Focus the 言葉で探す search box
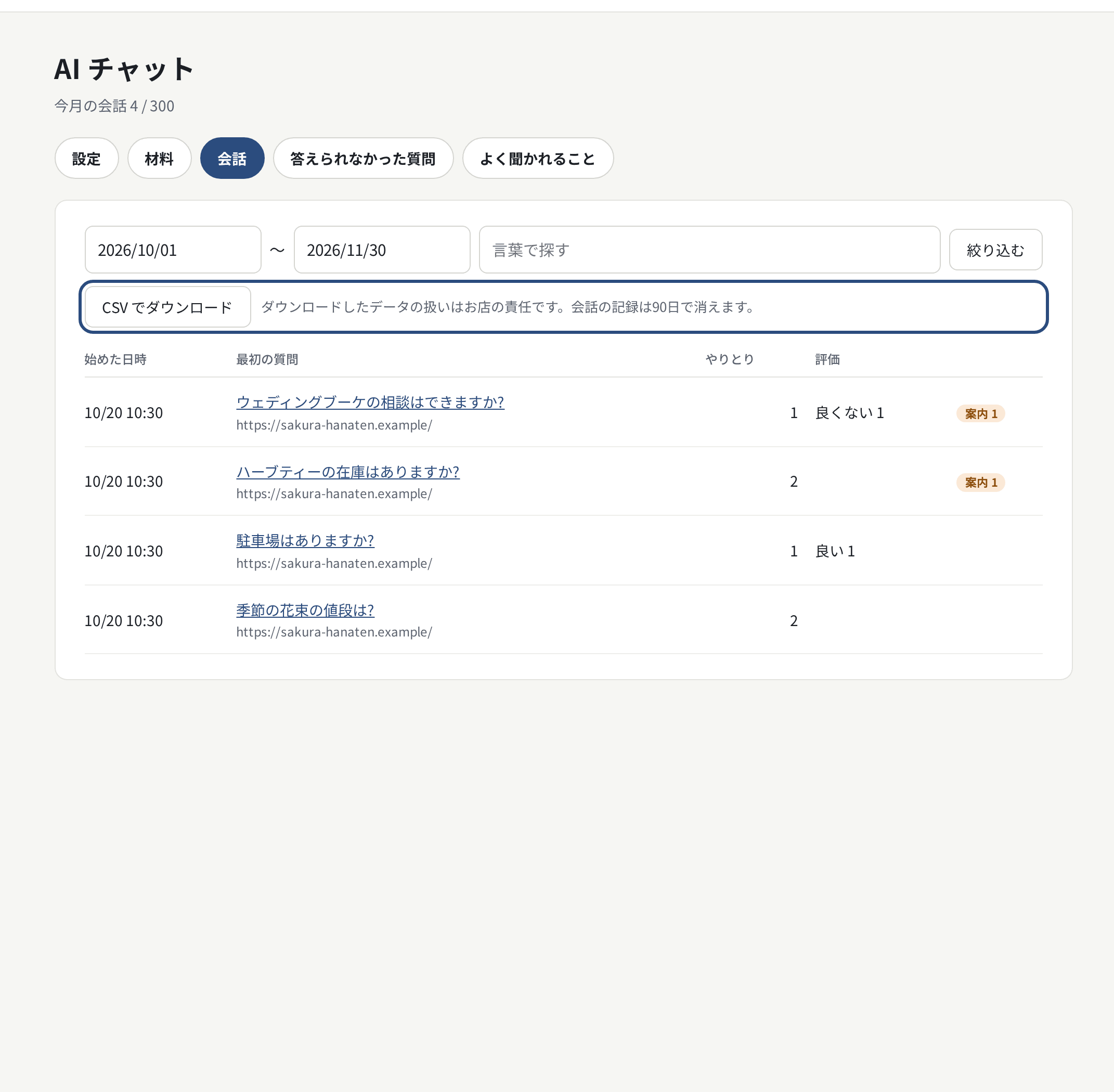 pos(709,250)
